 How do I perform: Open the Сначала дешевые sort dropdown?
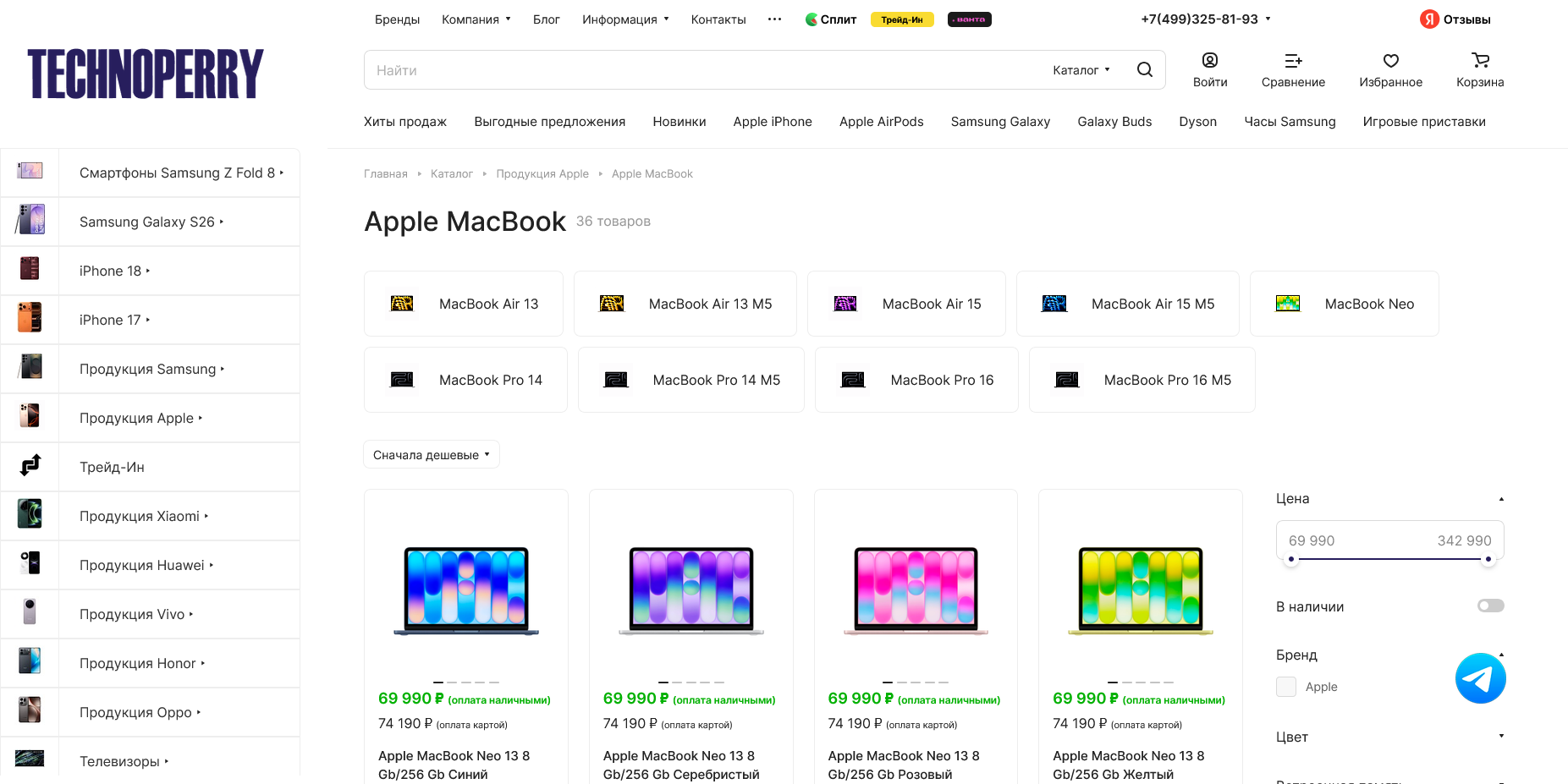432,454
